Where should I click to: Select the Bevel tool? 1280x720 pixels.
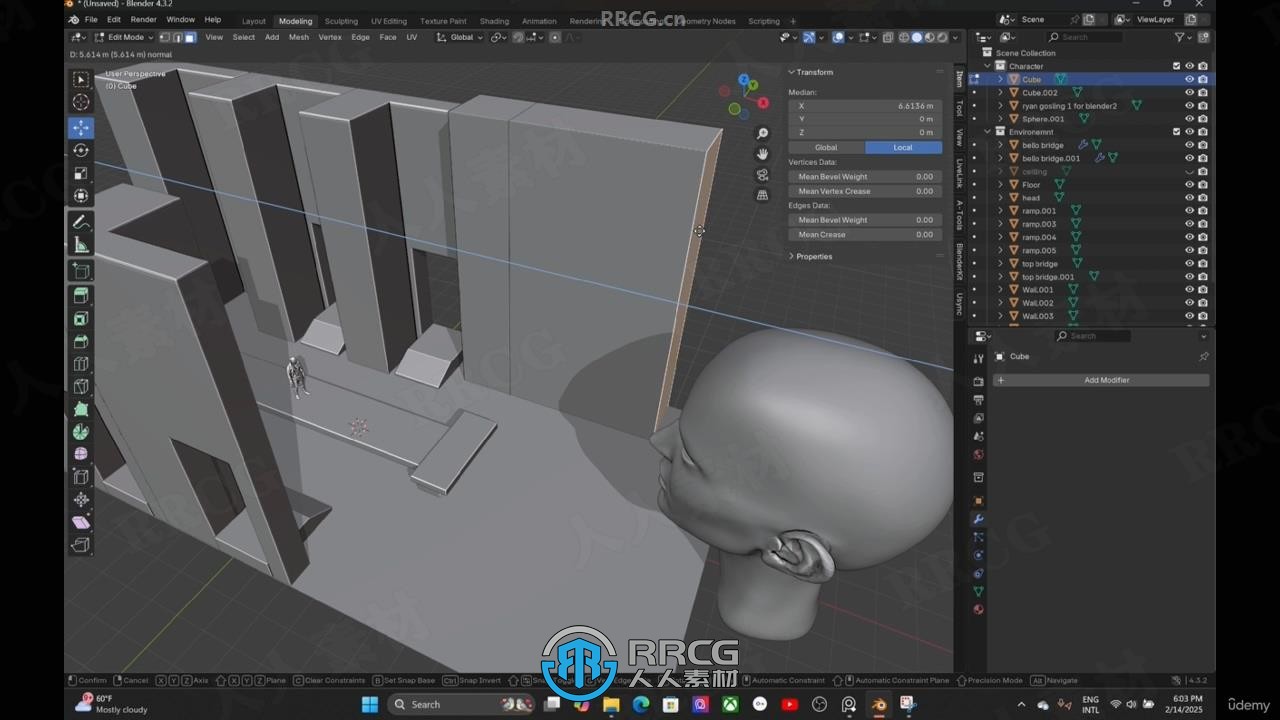(x=81, y=342)
